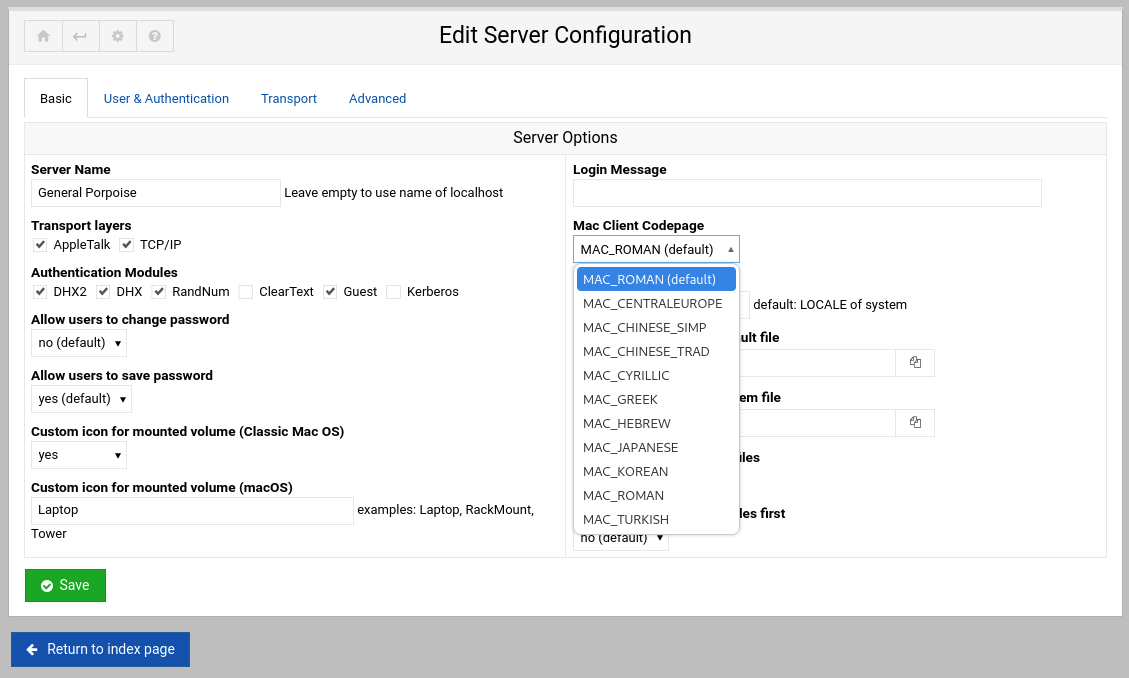1129x678 pixels.
Task: Open the Transport tab
Action: click(288, 98)
